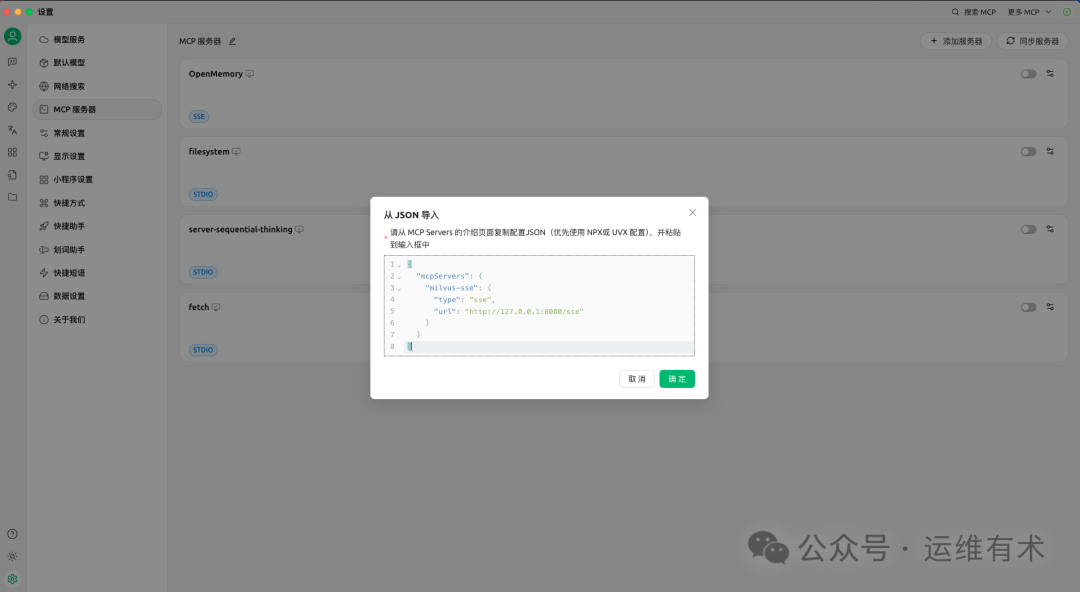
Task: Open the mini apps grid icon in sidebar
Action: pyautogui.click(x=12, y=152)
